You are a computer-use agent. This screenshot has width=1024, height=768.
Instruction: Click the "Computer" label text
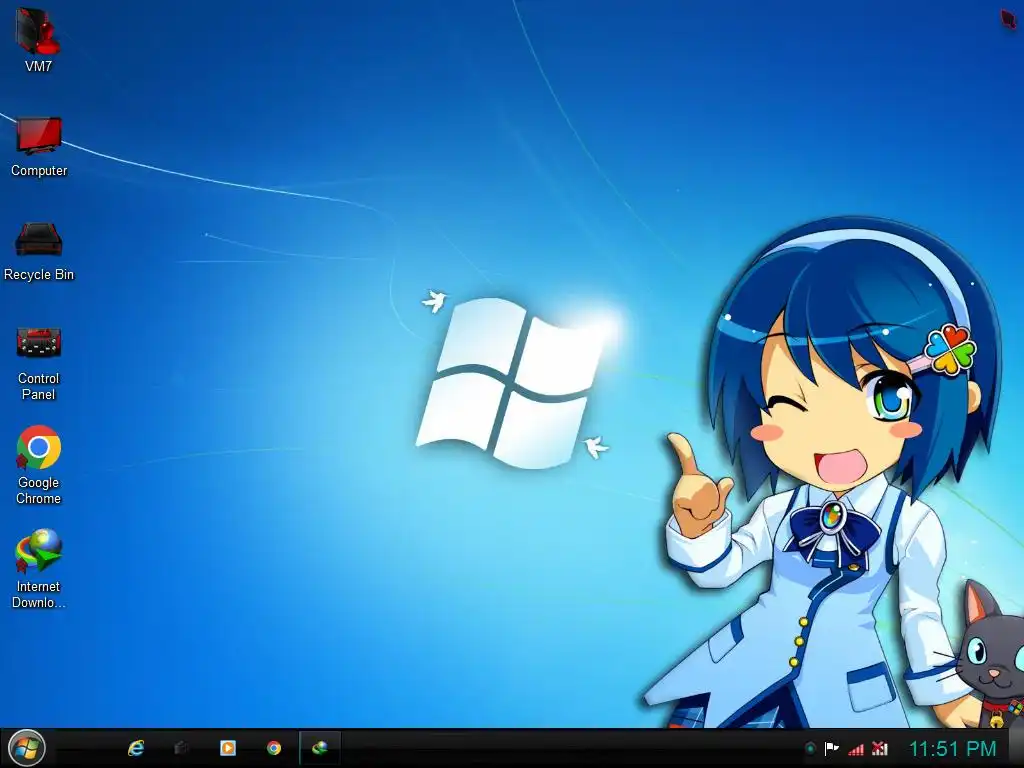(x=39, y=170)
